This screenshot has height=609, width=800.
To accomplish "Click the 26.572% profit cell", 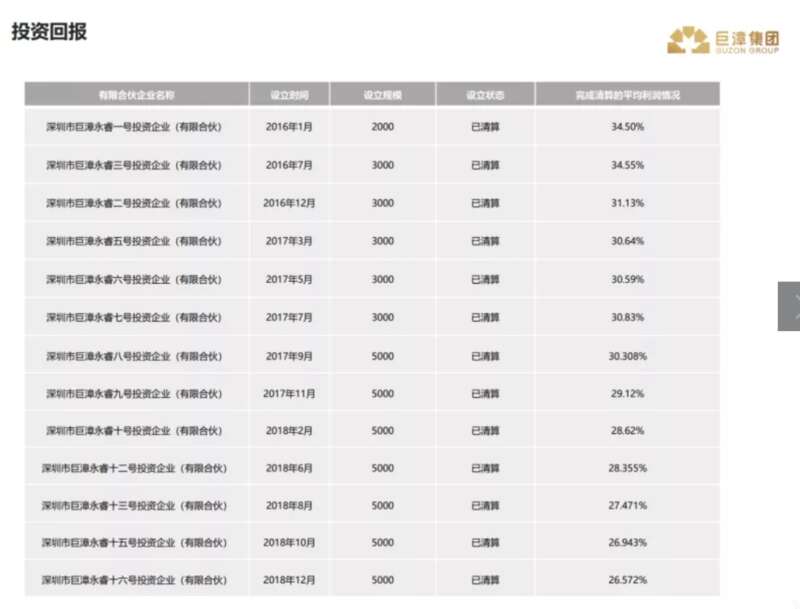I will [628, 580].
